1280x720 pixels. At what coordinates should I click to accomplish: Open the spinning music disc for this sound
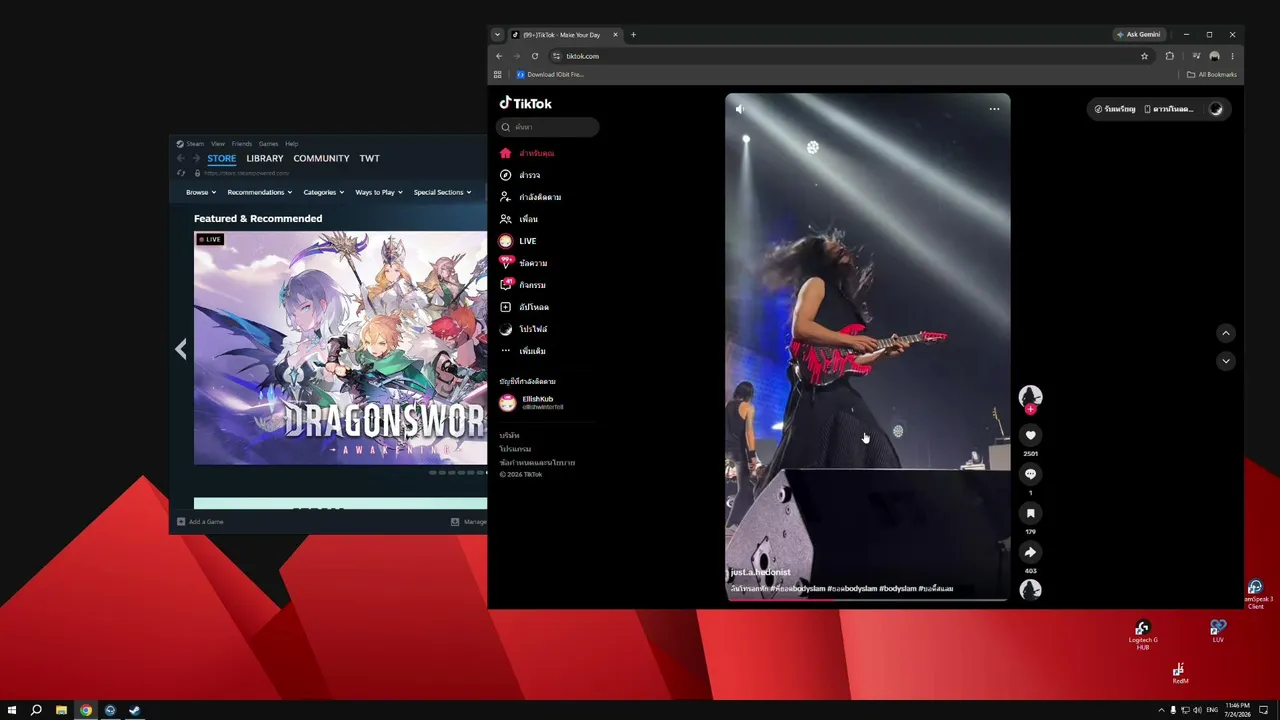[x=1030, y=590]
